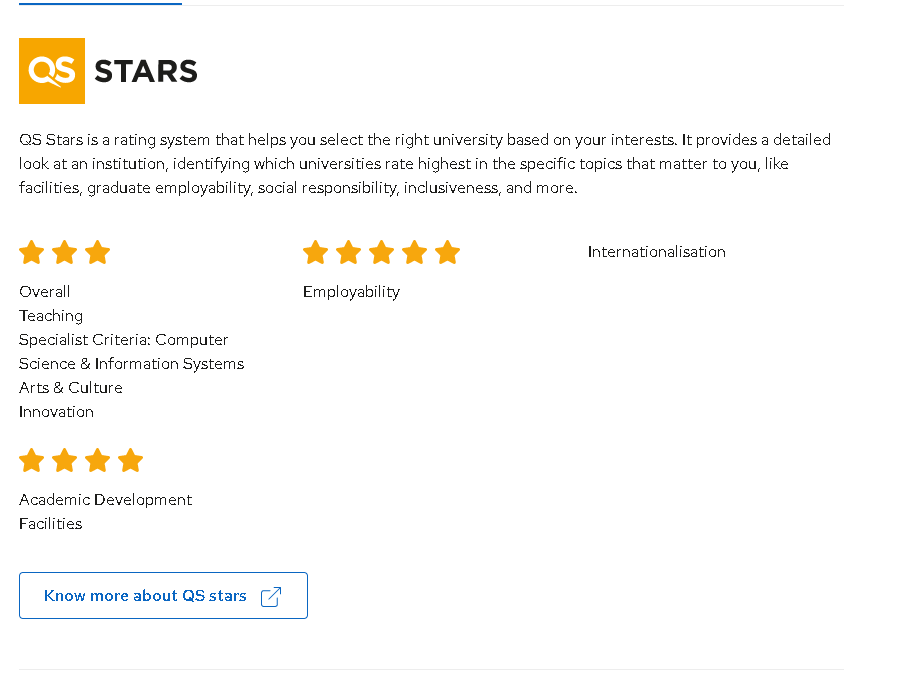Click the external link icon inside the button
906x675 pixels.
click(270, 595)
